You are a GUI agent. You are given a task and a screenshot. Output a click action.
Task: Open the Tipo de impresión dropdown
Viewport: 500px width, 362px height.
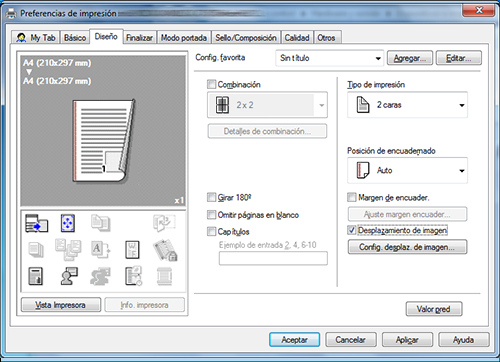tap(407, 105)
